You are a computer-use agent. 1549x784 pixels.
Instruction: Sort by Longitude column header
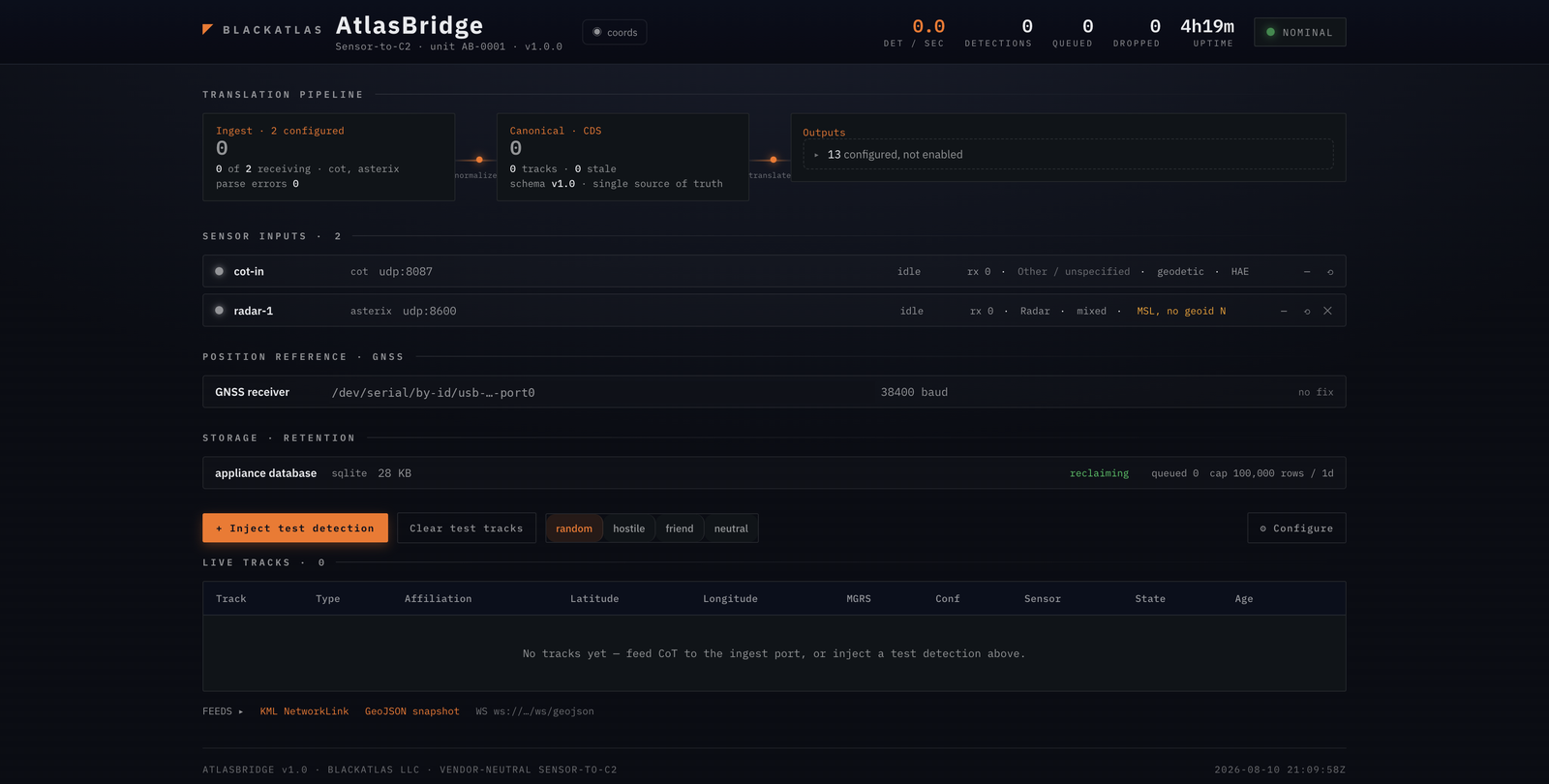click(x=731, y=599)
